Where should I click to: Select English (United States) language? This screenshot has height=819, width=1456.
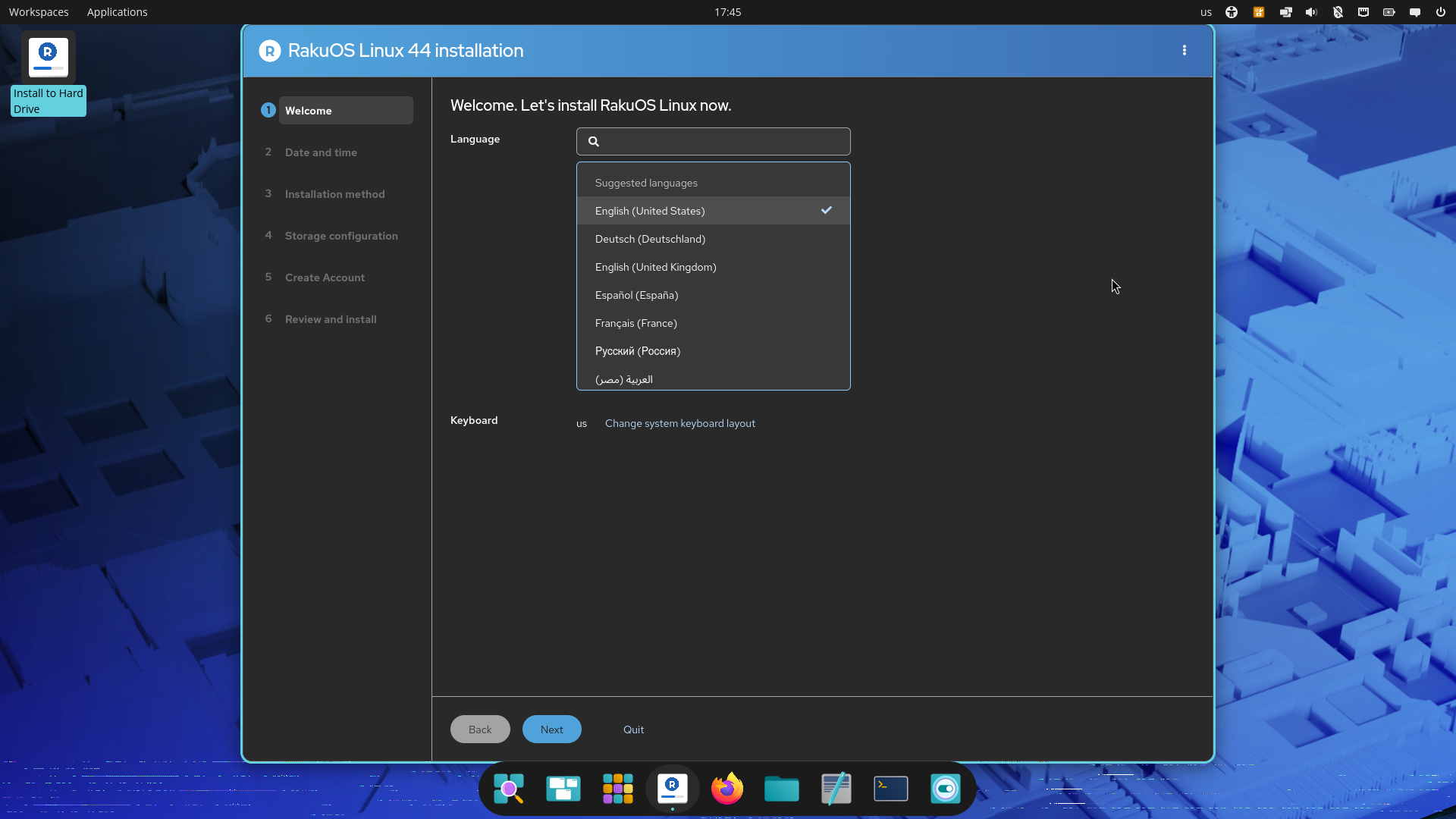click(714, 211)
